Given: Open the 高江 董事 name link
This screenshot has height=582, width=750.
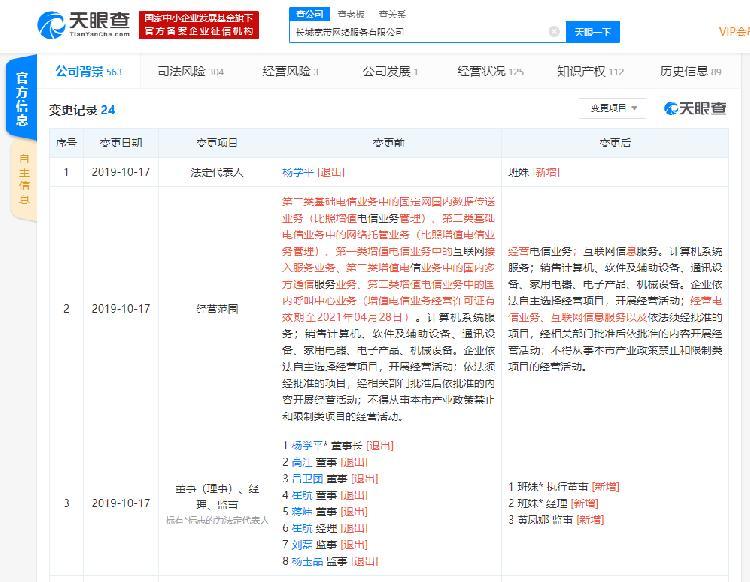Looking at the screenshot, I should click(x=302, y=462).
